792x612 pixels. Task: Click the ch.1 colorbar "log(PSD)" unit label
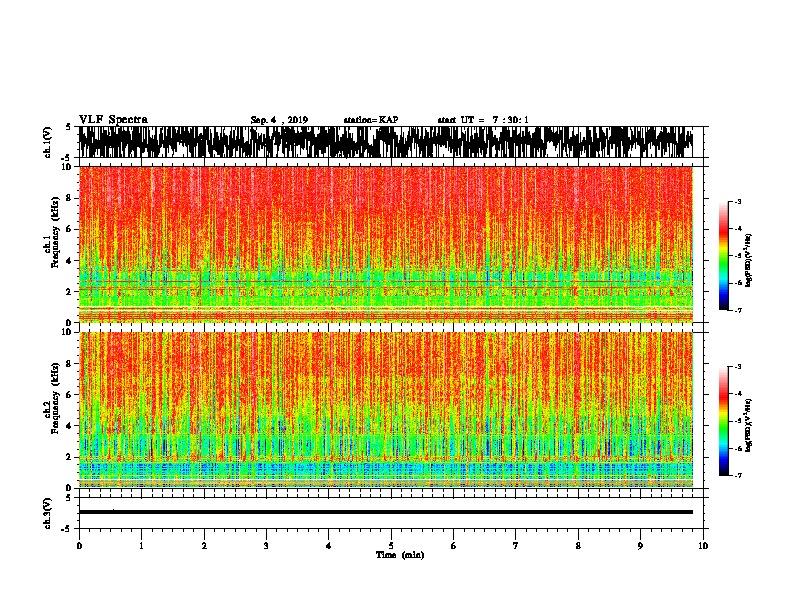748,261
